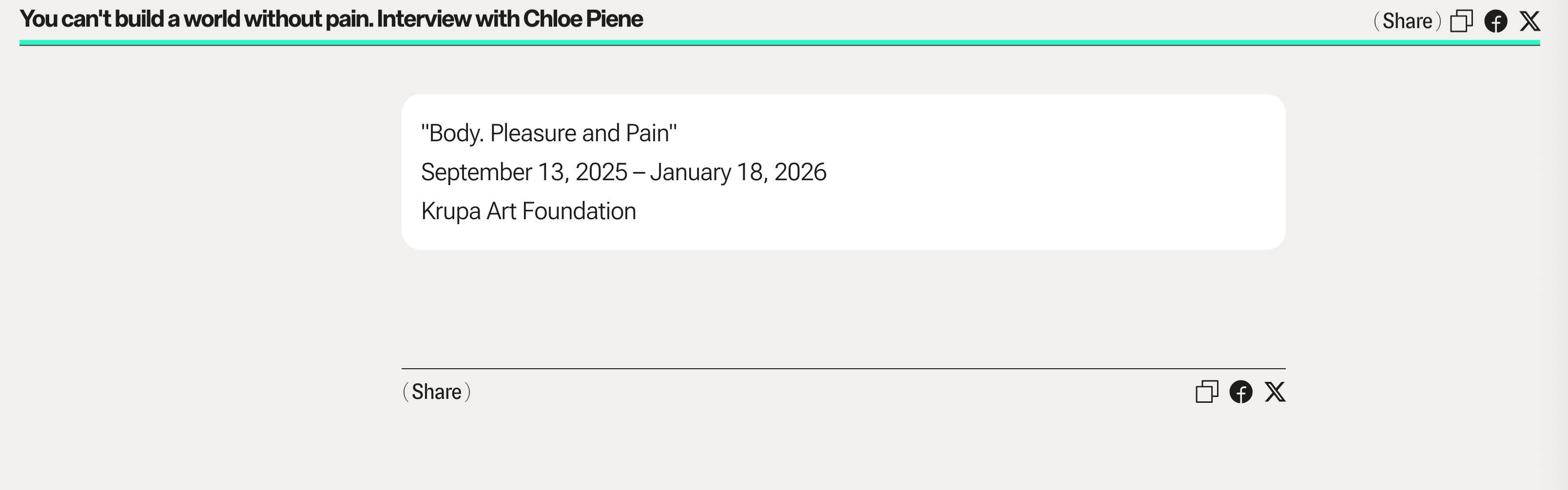The width and height of the screenshot is (1568, 490).
Task: Copy article link from header share icons
Action: (1461, 21)
